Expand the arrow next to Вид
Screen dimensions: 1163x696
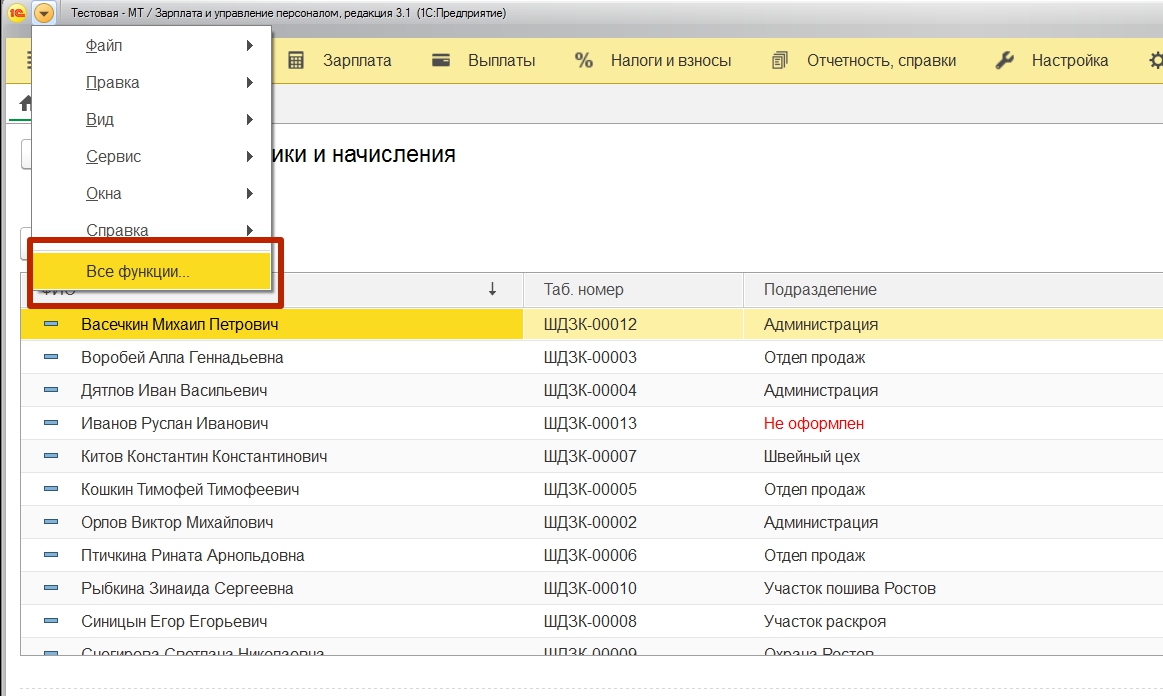(x=250, y=119)
